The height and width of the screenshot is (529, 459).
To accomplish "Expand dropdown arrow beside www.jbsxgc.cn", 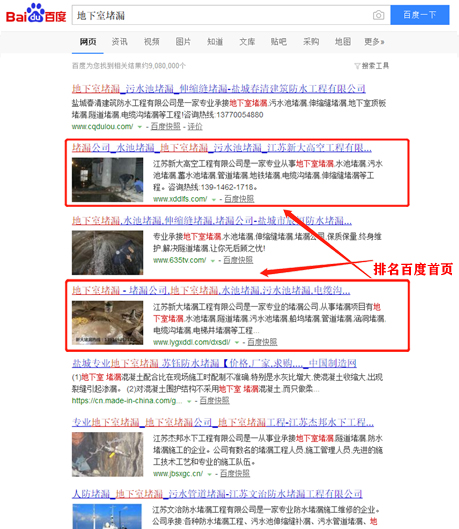I will 209,474.
